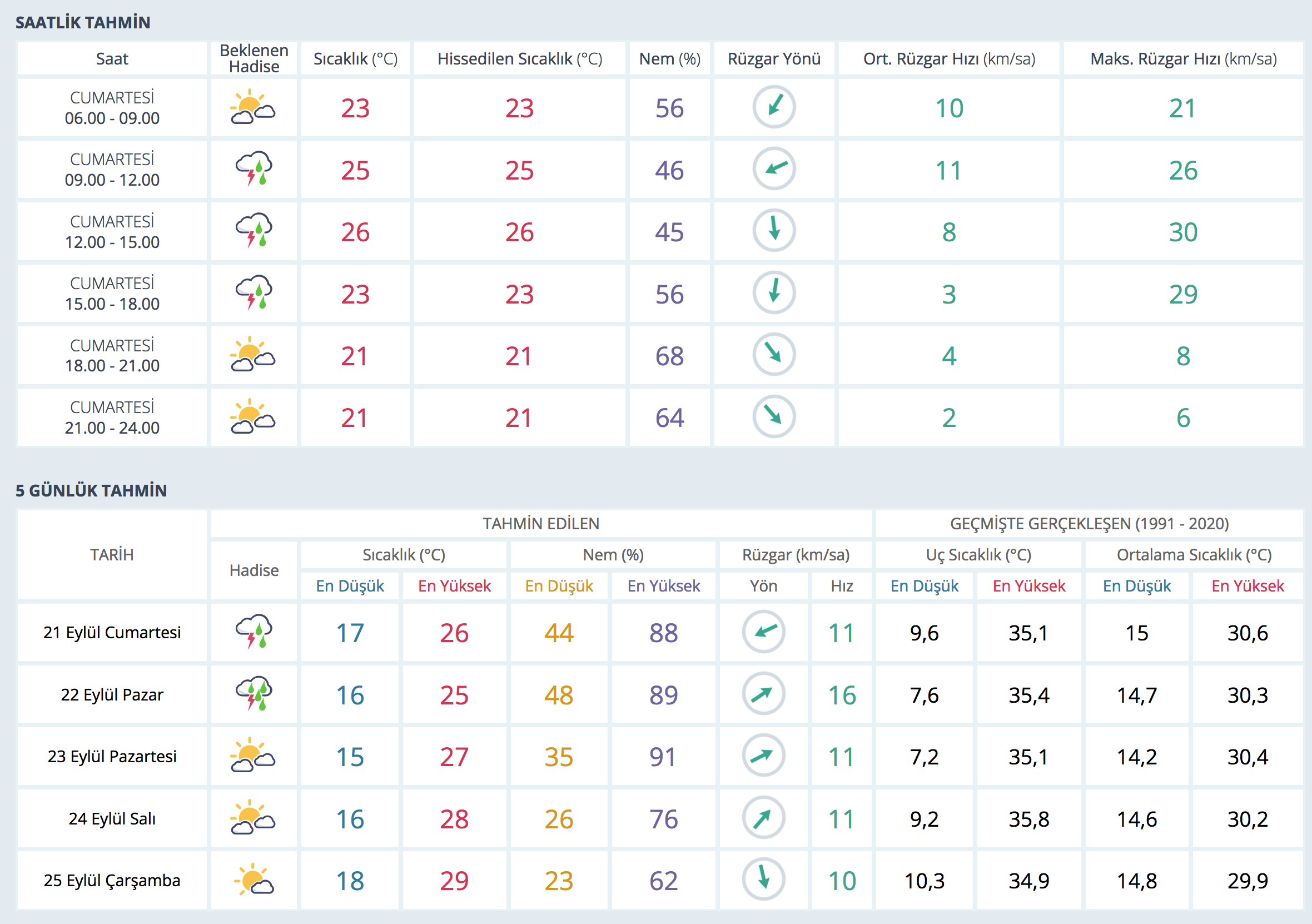1312x924 pixels.
Task: Click wind direction arrow for 18.00 - 21.00
Action: 774,355
